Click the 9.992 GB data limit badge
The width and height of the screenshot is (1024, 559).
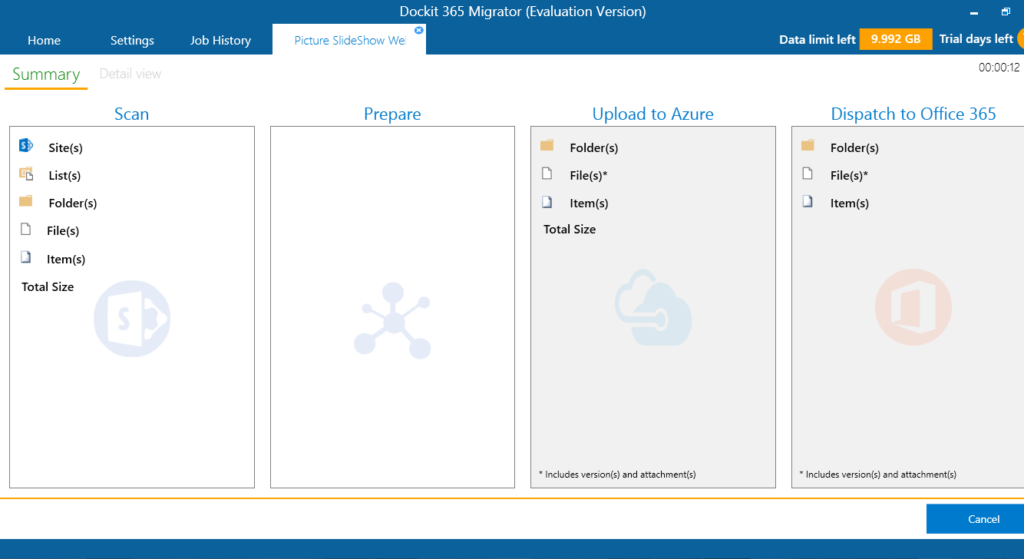pos(895,39)
